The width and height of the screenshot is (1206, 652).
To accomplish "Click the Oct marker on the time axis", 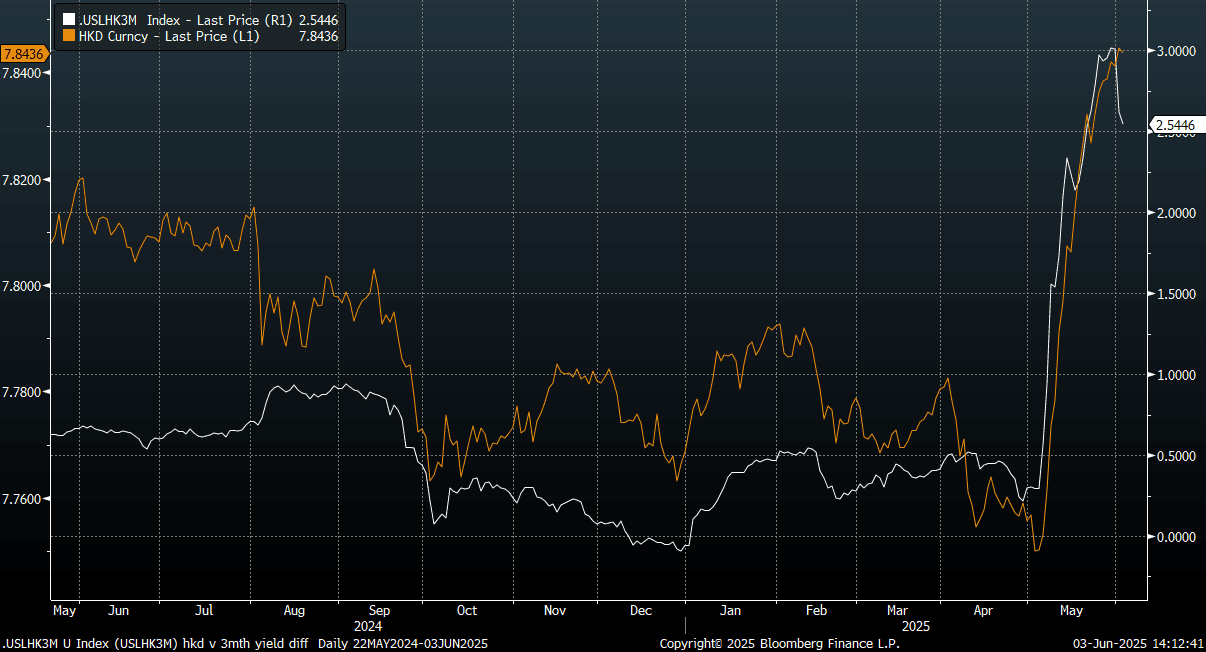I will 466,610.
